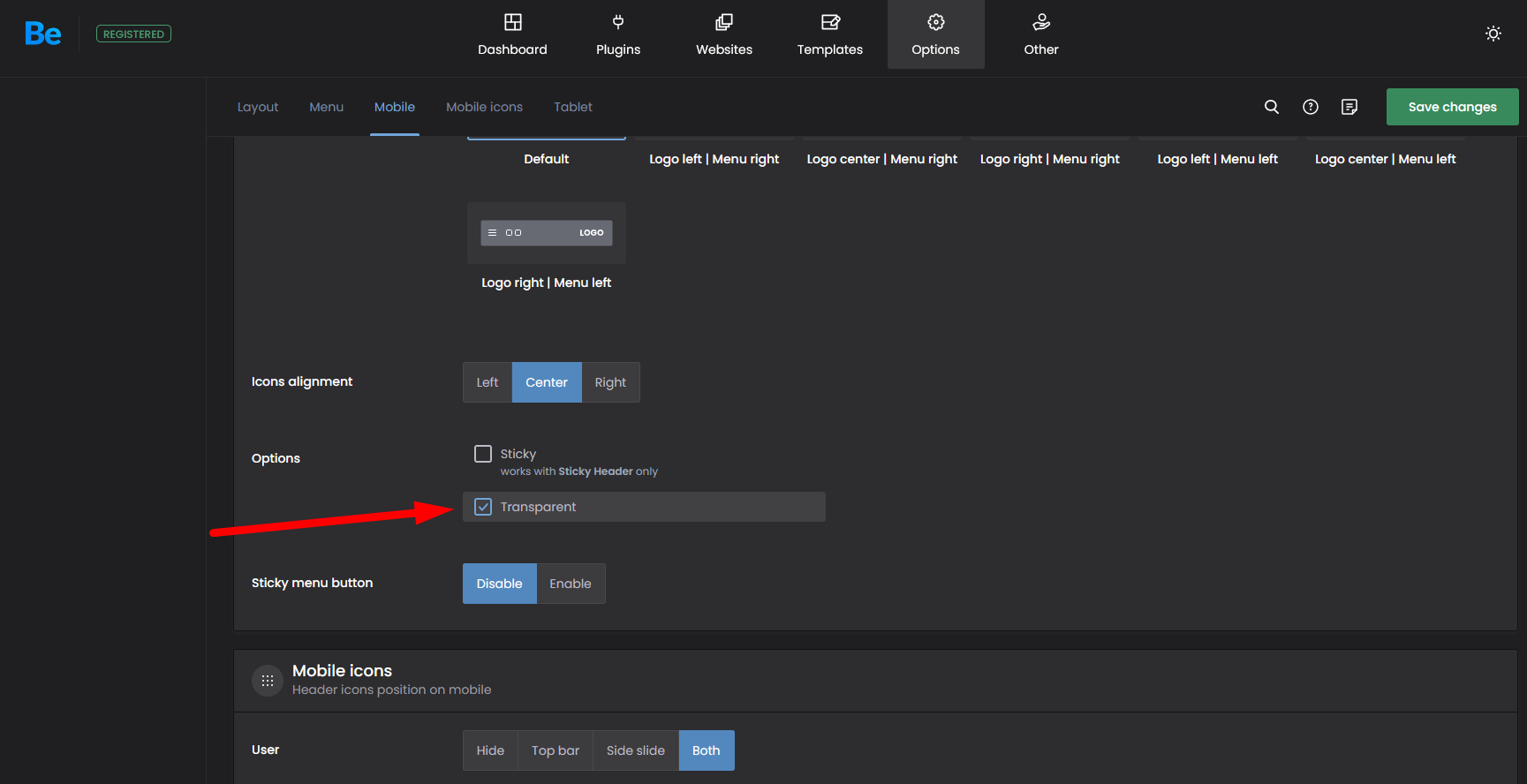Set User icon to Hide
1527x784 pixels.
pyautogui.click(x=490, y=750)
